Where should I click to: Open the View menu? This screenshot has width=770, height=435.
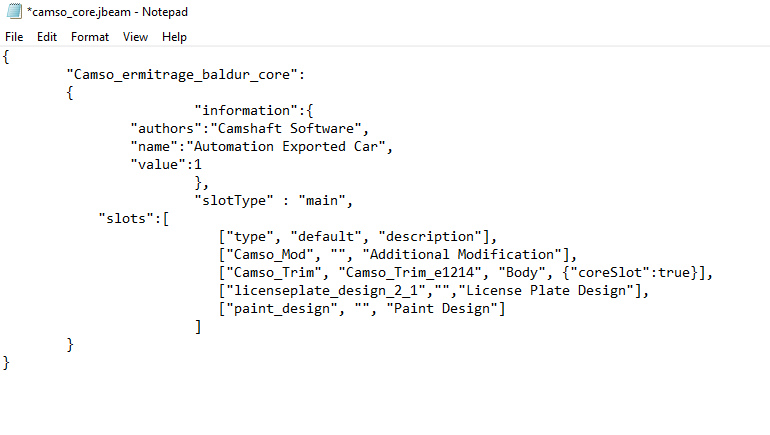(x=135, y=37)
